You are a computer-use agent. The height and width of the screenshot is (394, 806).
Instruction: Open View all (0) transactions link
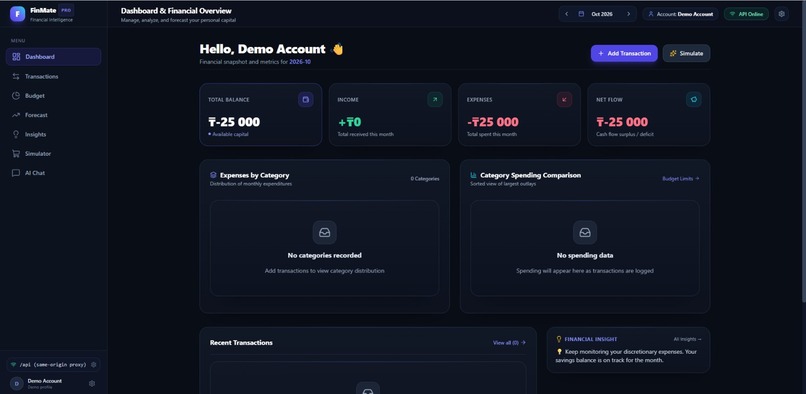pos(509,343)
